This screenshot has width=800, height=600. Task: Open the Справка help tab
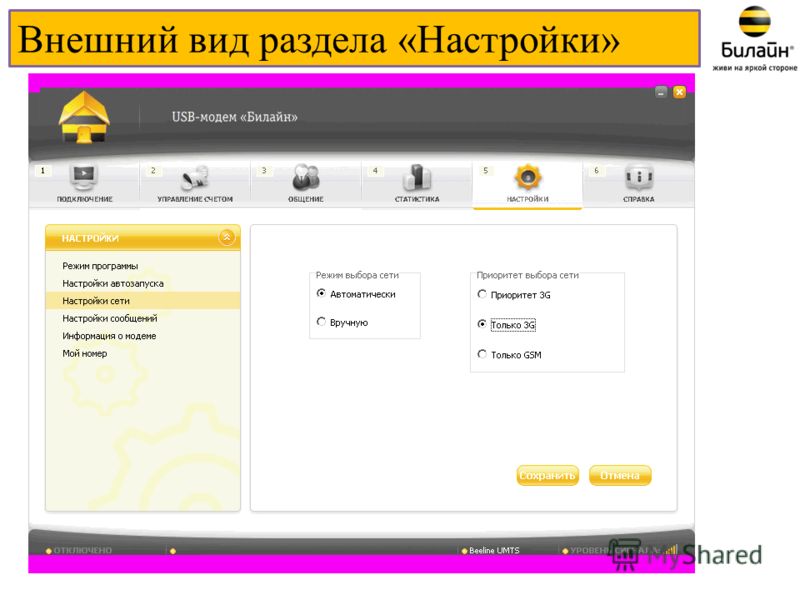pyautogui.click(x=638, y=184)
